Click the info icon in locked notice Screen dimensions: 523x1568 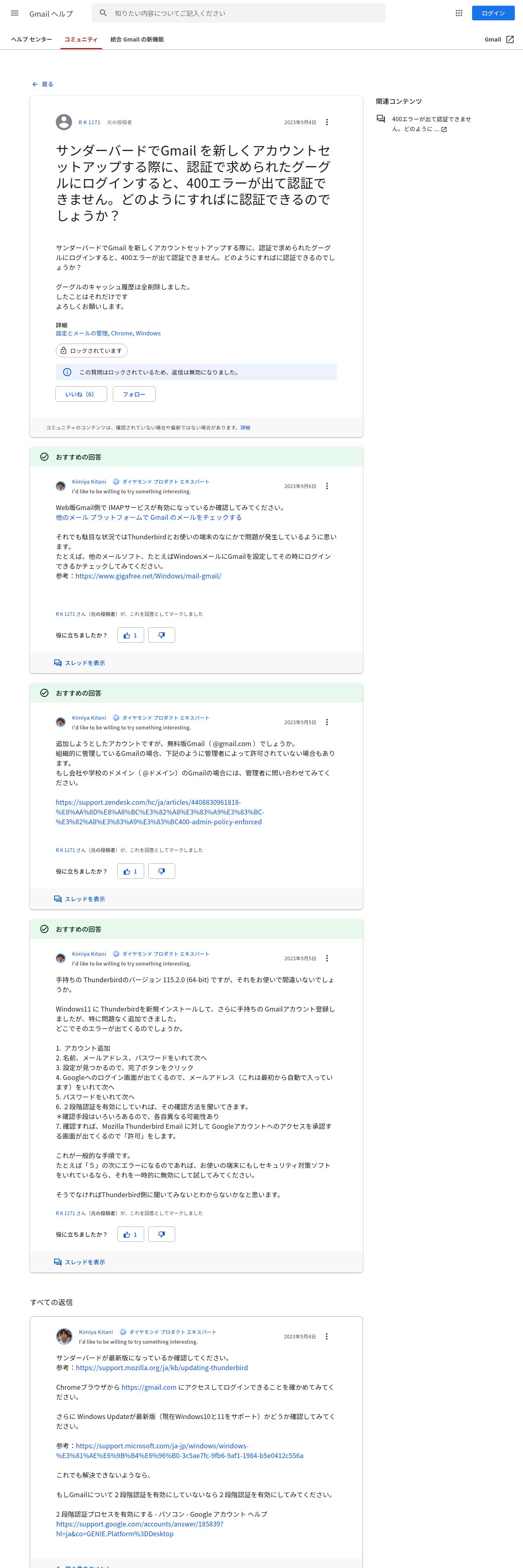pyautogui.click(x=68, y=372)
